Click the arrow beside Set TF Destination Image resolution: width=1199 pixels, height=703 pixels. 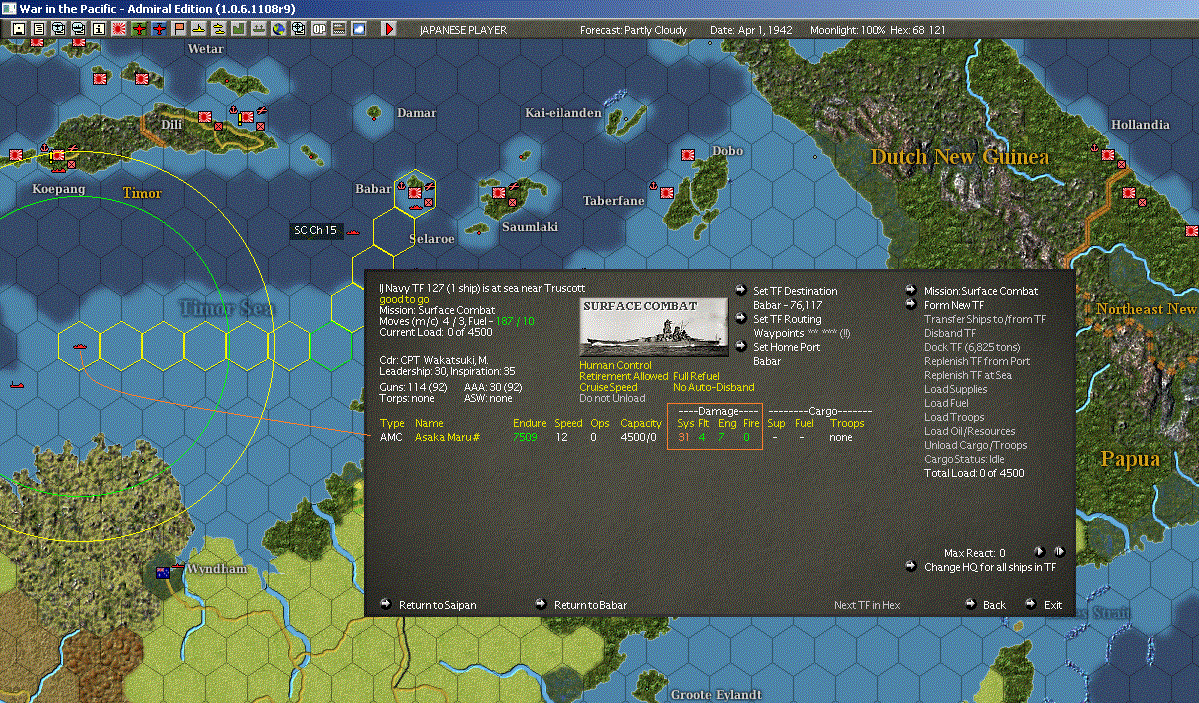[x=740, y=290]
